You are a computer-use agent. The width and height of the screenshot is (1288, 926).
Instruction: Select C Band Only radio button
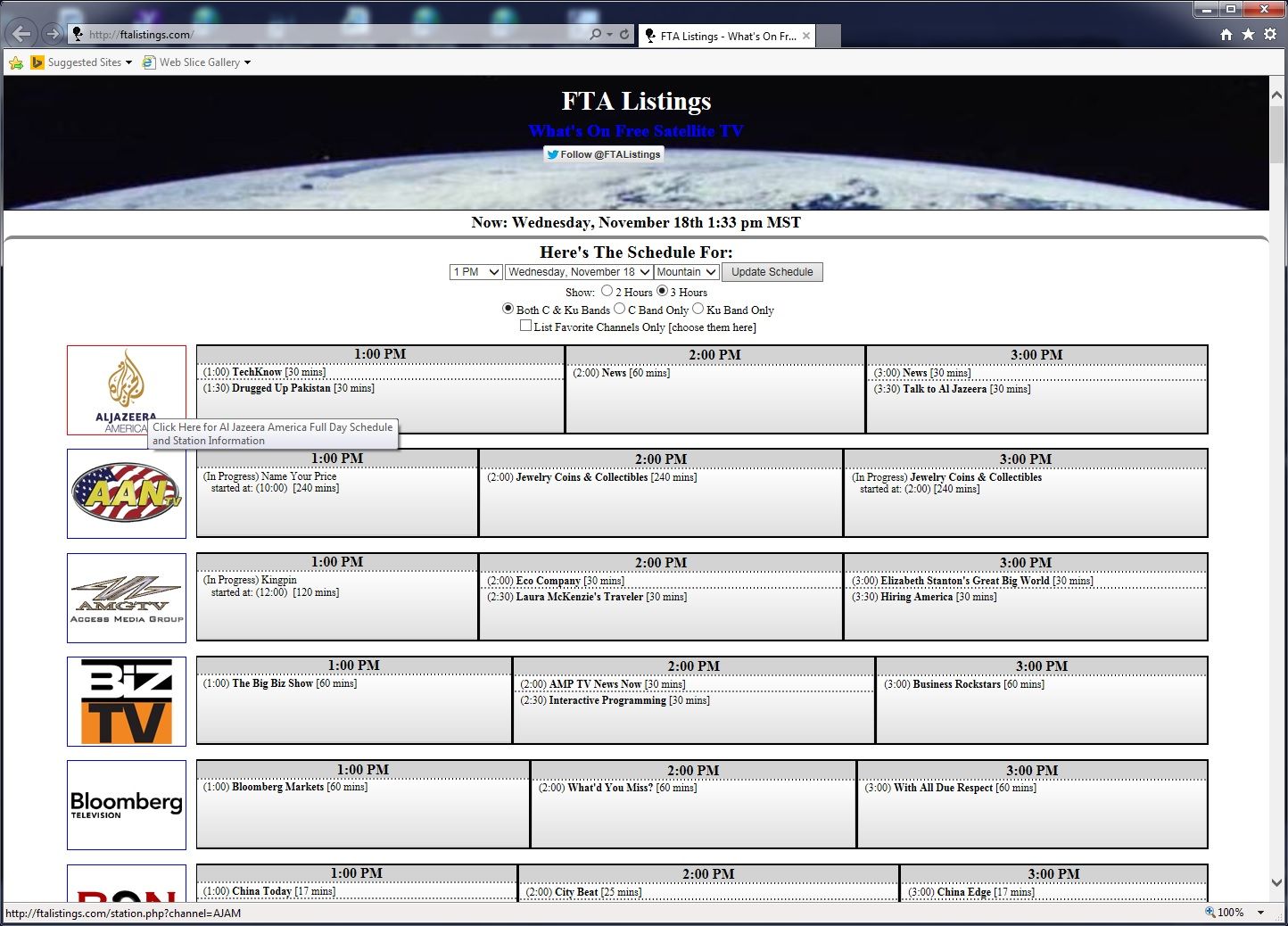pos(619,309)
